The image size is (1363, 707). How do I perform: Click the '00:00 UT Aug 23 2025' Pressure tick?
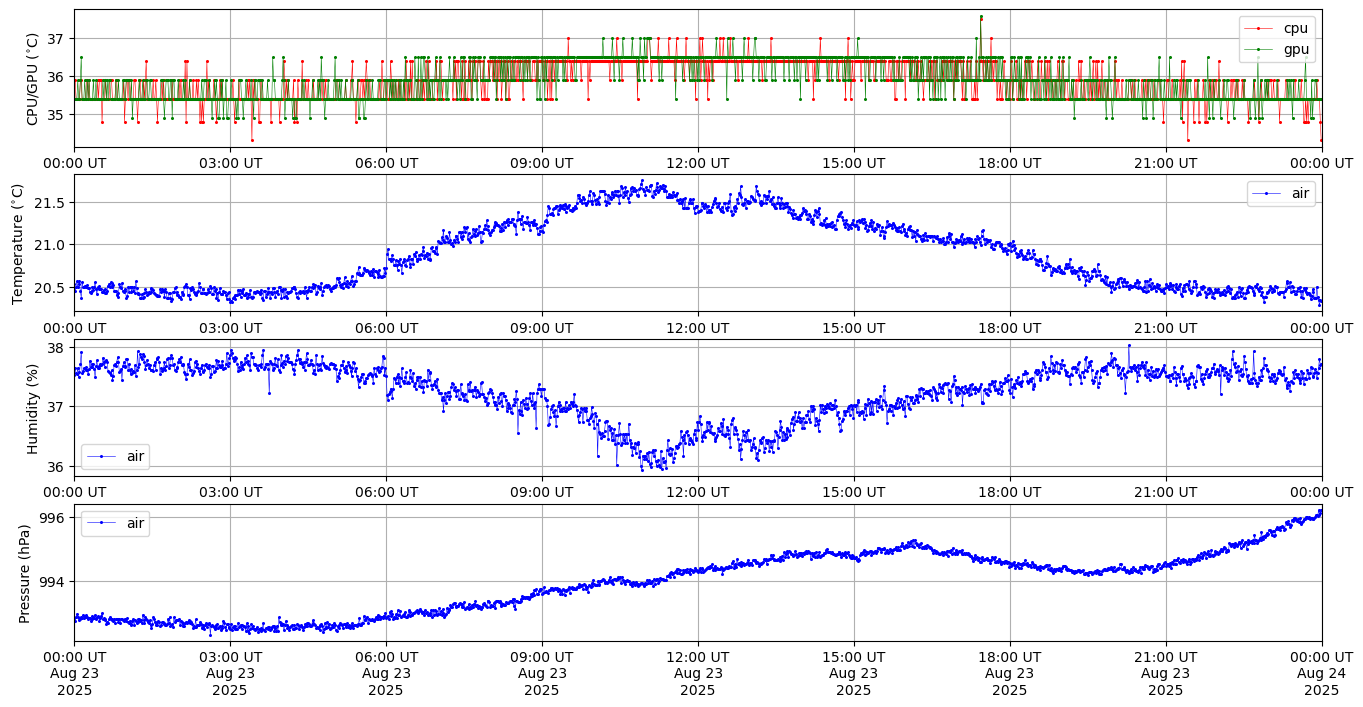[x=74, y=673]
